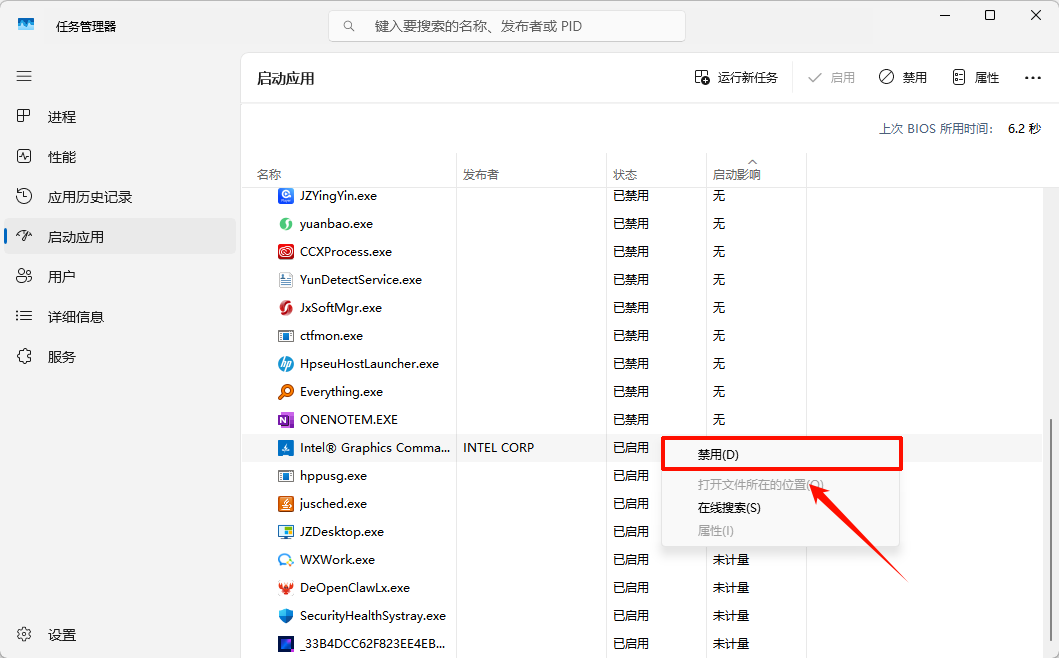
Task: Sort by the Status (状态) column header
Action: point(625,174)
